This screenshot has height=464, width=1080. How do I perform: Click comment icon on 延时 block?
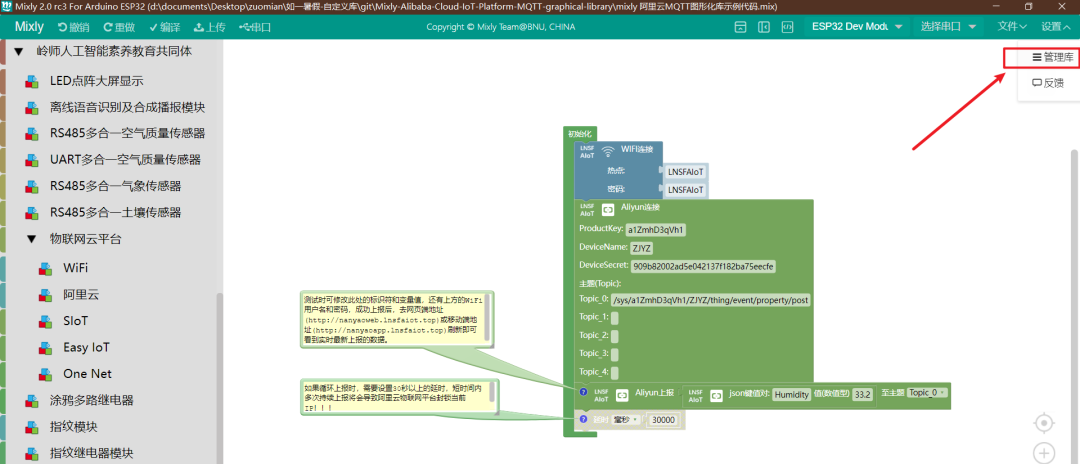583,419
